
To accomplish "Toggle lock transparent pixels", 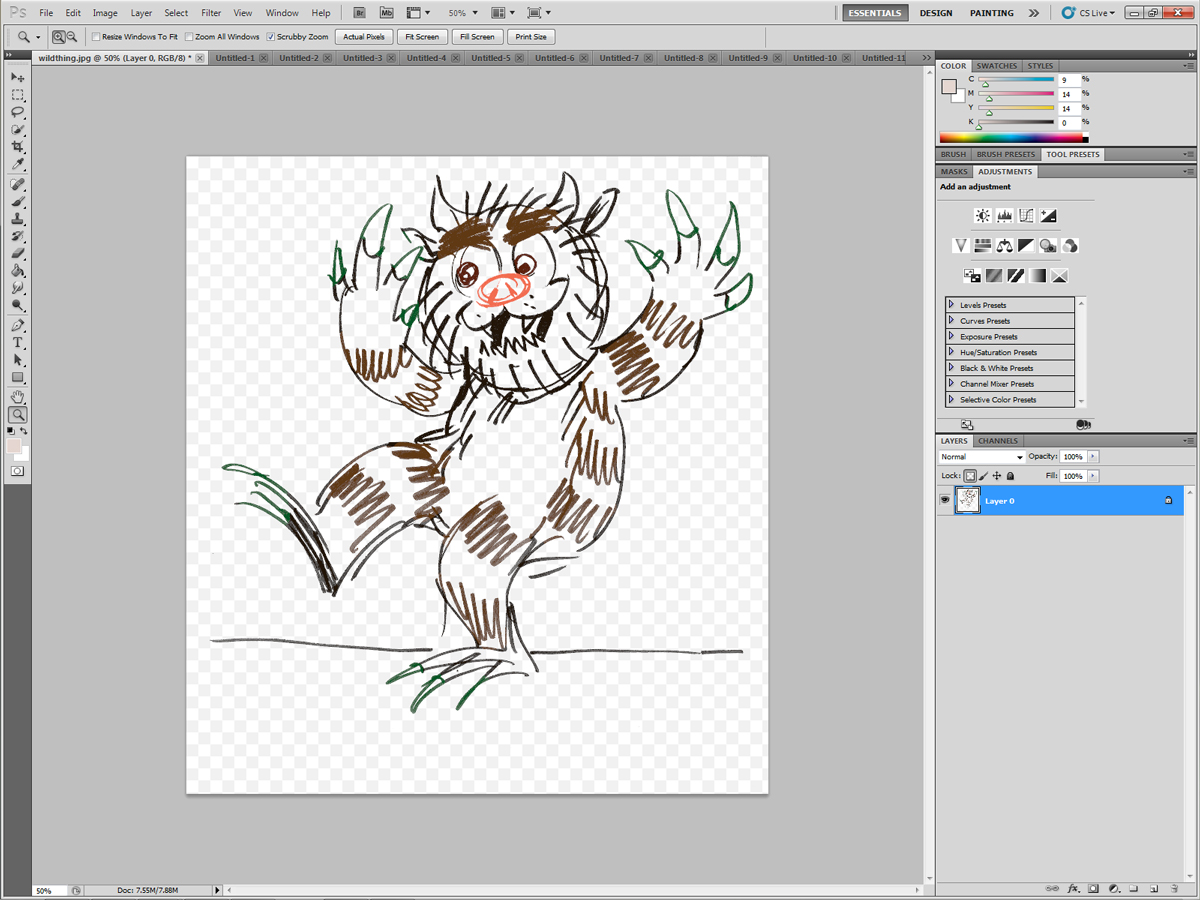I will [970, 476].
